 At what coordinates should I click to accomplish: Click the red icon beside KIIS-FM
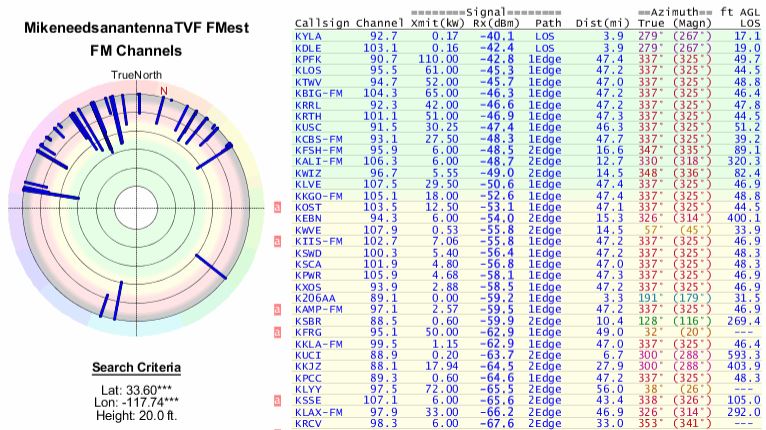click(279, 241)
